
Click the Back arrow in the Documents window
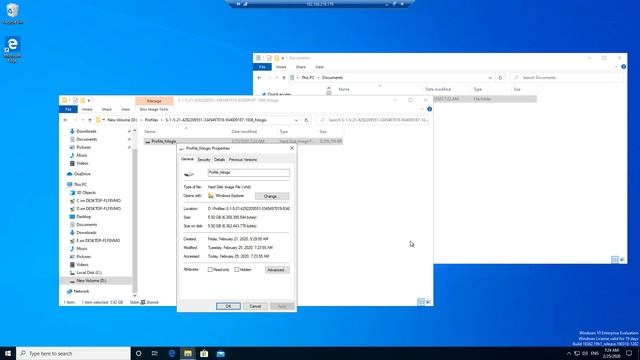(260, 78)
